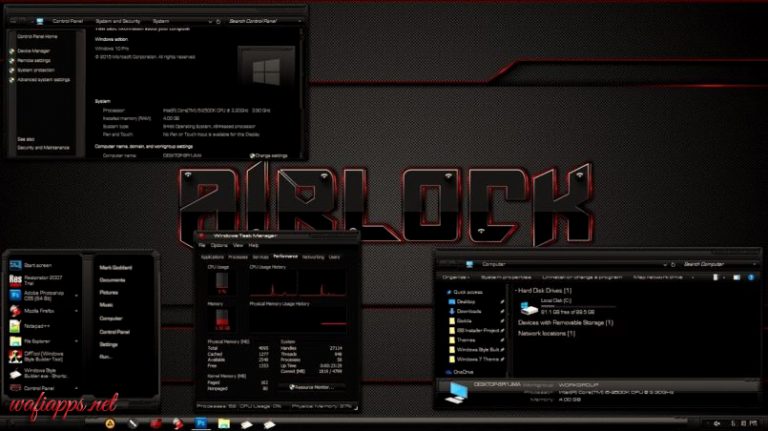Click Run... in start menu
This screenshot has width=768, height=431.
[105, 357]
